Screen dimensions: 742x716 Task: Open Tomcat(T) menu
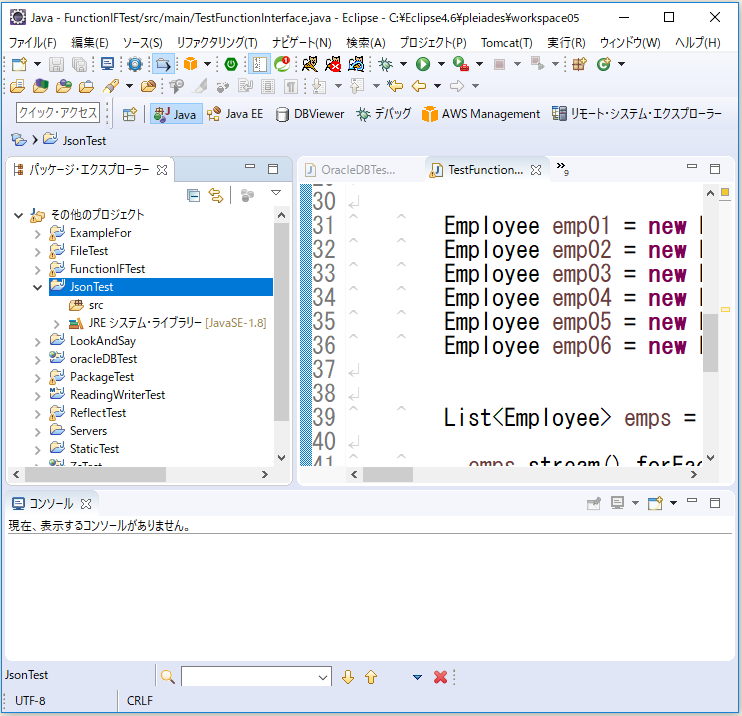pyautogui.click(x=506, y=43)
